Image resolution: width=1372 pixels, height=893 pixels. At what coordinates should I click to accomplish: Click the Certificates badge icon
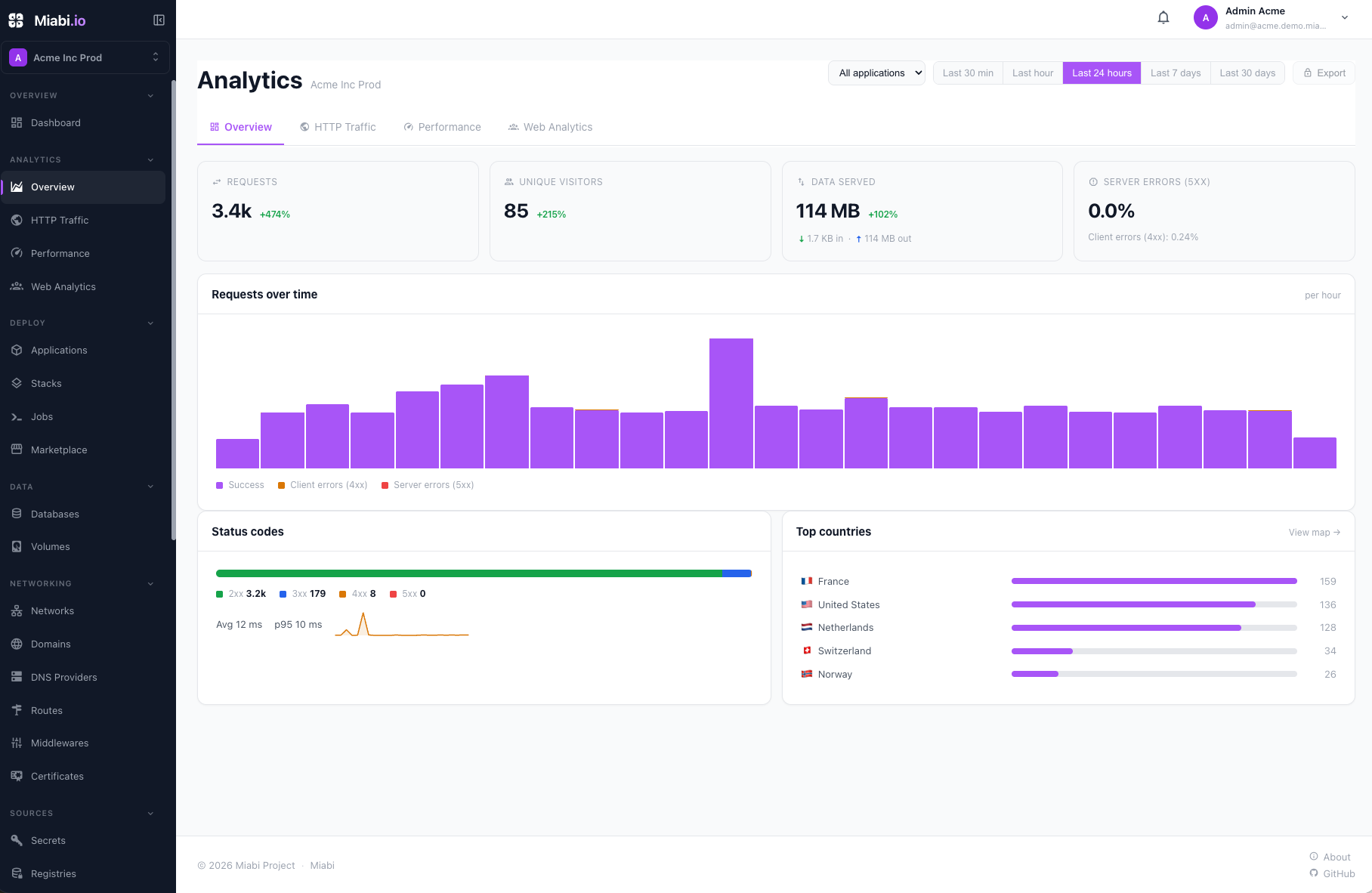(x=17, y=776)
